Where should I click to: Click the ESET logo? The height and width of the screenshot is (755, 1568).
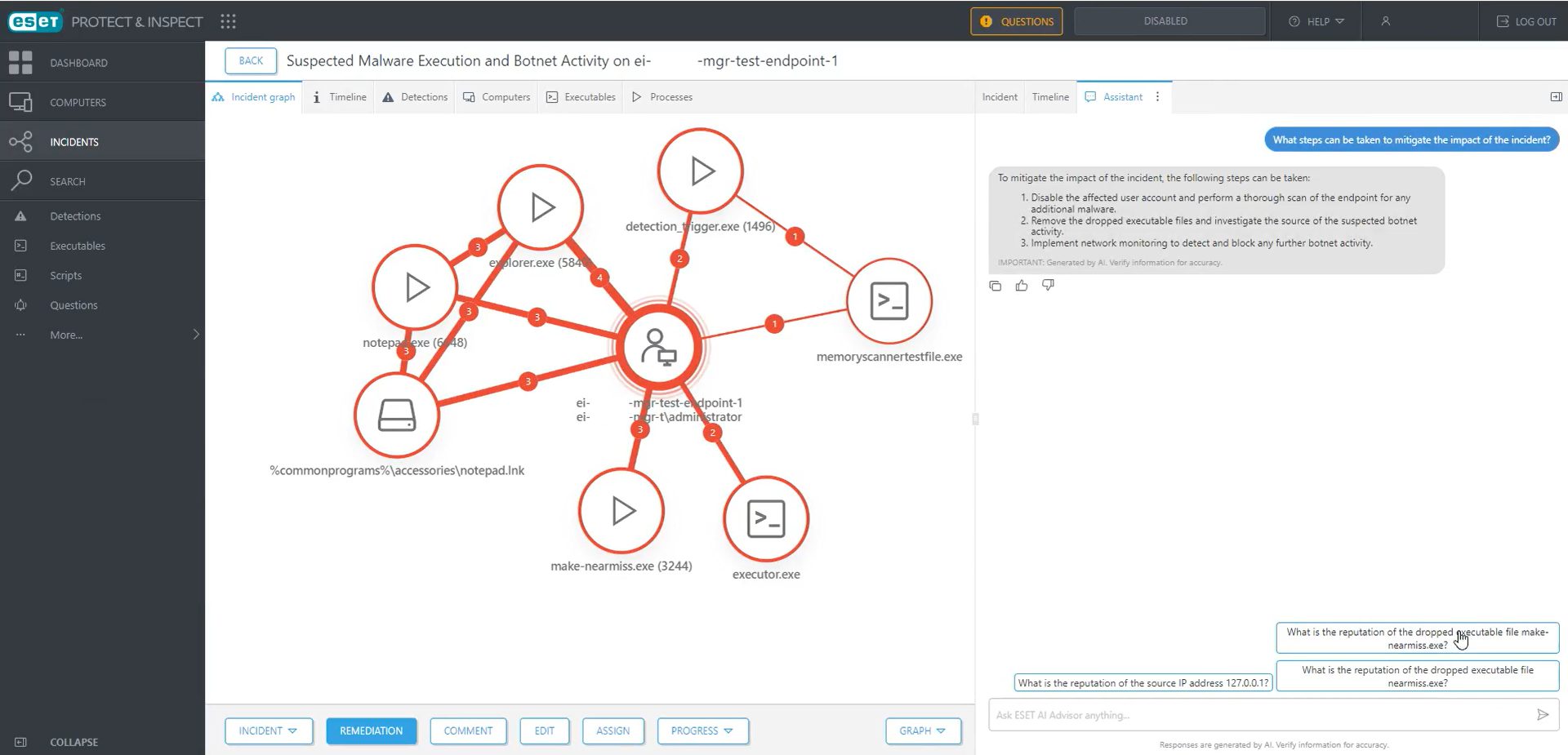35,21
